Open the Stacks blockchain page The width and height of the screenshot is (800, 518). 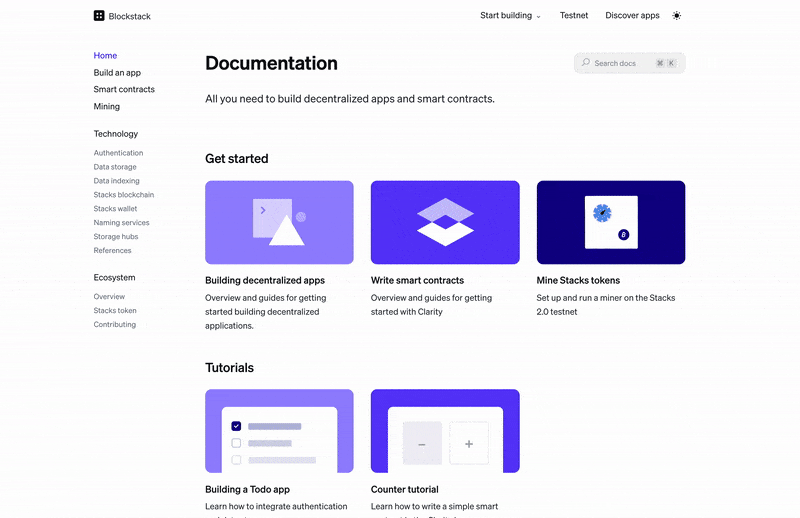point(123,194)
